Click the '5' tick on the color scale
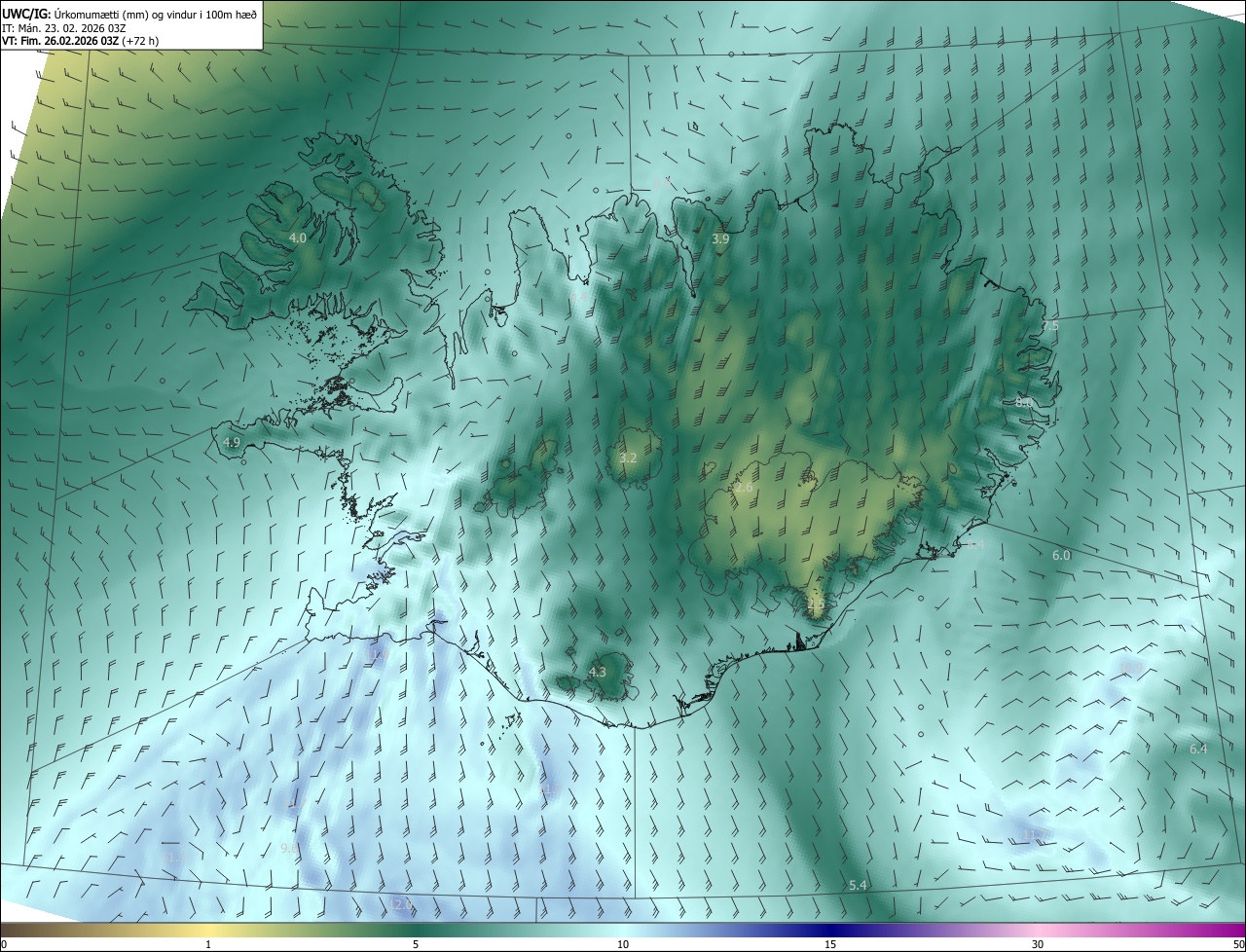 click(x=416, y=945)
